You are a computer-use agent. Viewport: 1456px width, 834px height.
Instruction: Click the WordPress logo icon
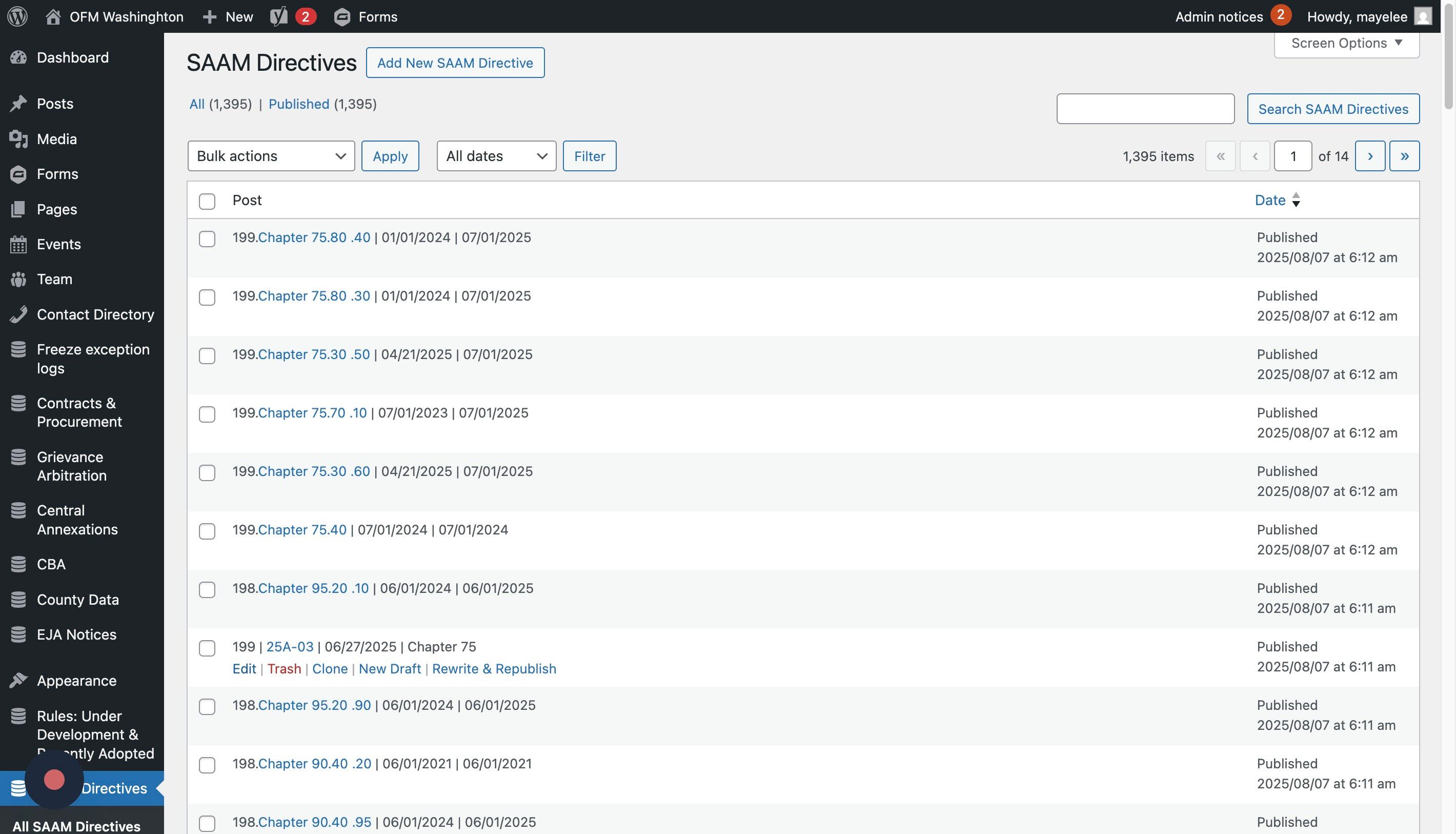pos(18,16)
